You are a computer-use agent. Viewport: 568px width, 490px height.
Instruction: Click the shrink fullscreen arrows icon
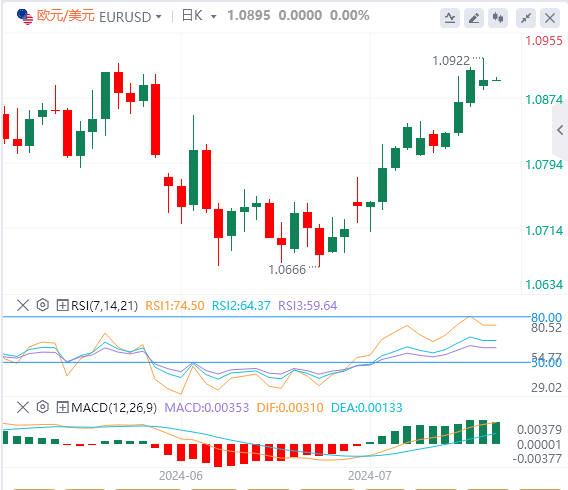pyautogui.click(x=526, y=18)
